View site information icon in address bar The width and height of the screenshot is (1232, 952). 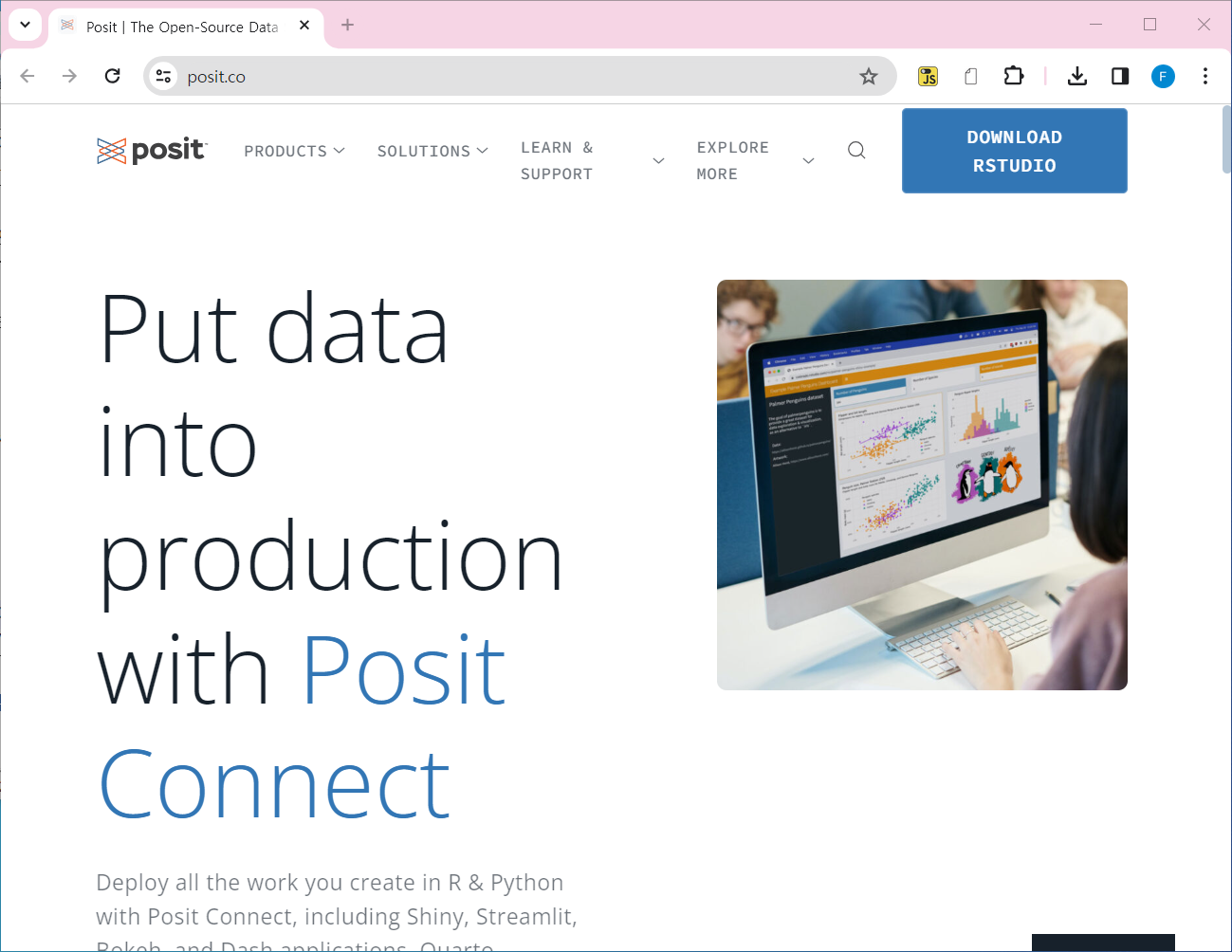point(163,76)
